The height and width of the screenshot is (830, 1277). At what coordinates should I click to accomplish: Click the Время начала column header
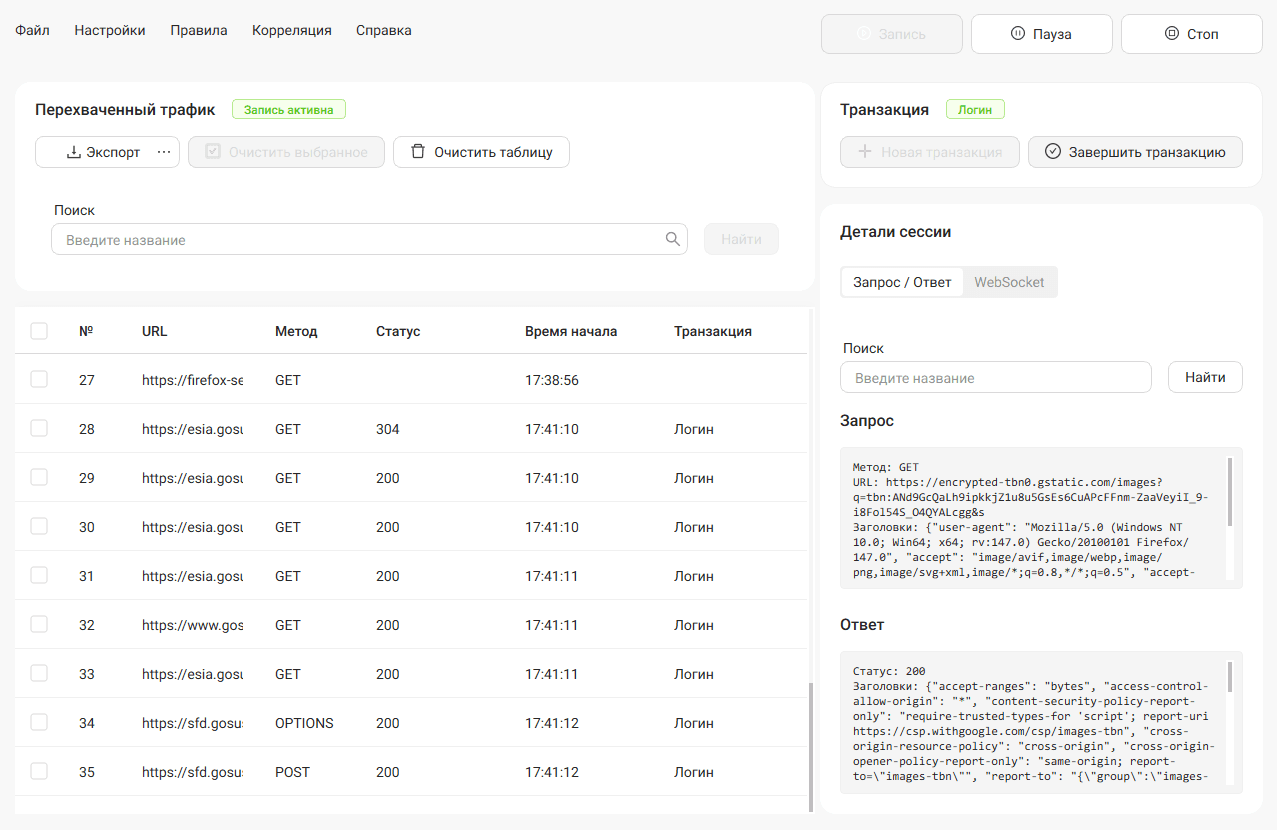pyautogui.click(x=571, y=331)
